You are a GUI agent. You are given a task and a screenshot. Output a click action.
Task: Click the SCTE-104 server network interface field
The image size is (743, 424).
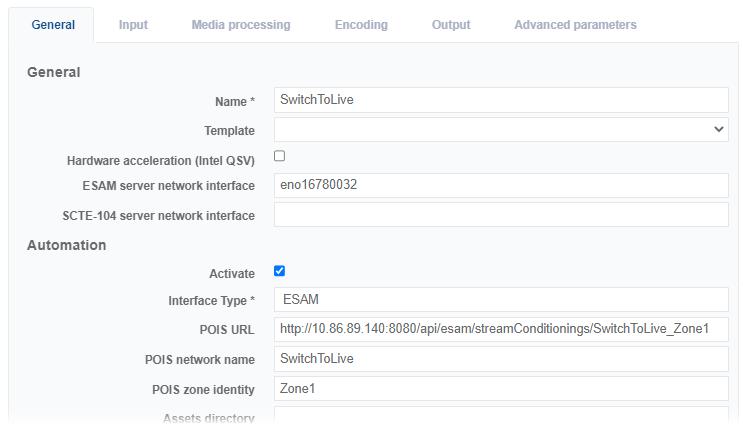click(x=500, y=215)
